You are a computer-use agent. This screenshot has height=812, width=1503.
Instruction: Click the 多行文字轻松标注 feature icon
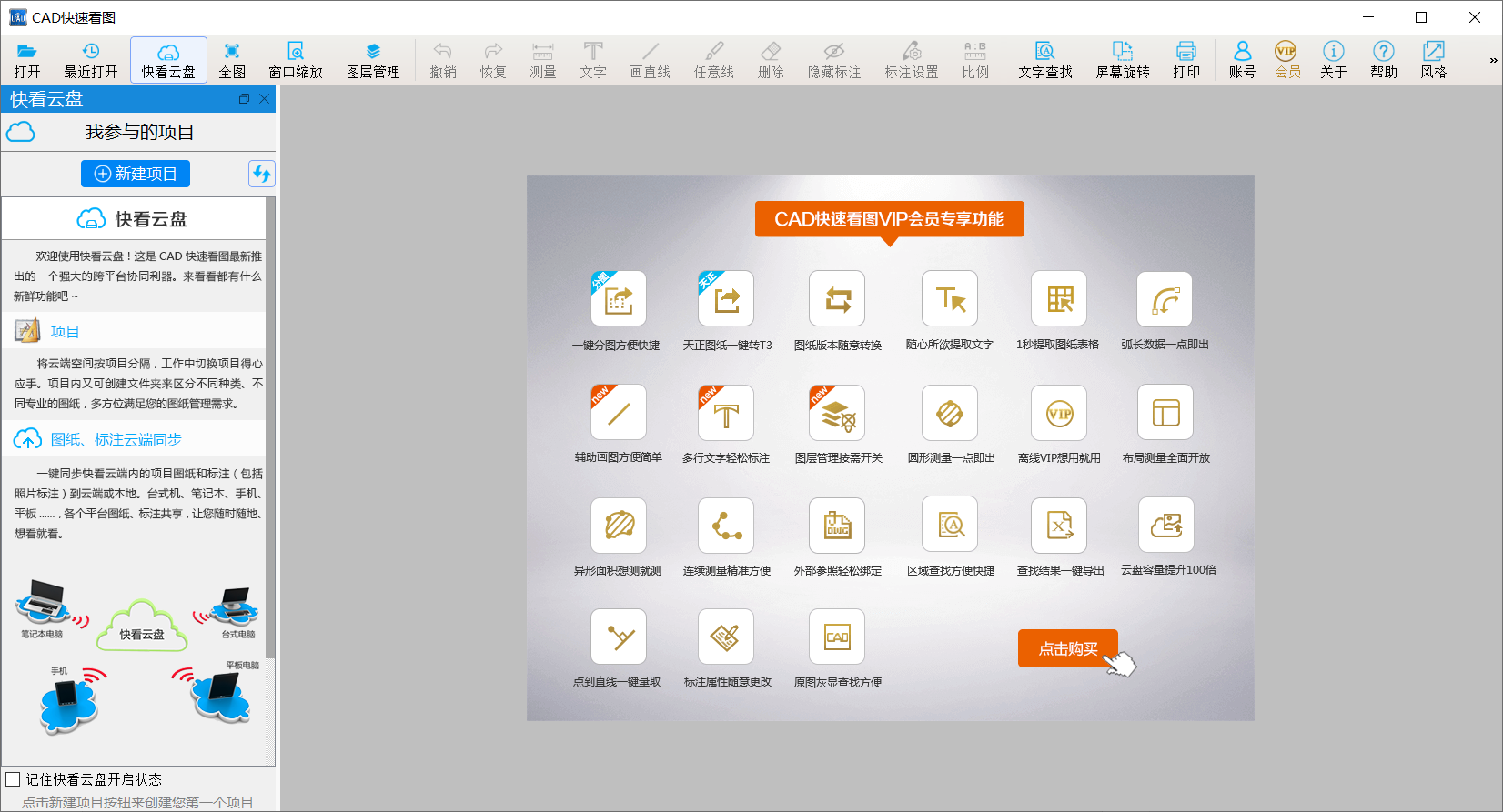coord(726,412)
